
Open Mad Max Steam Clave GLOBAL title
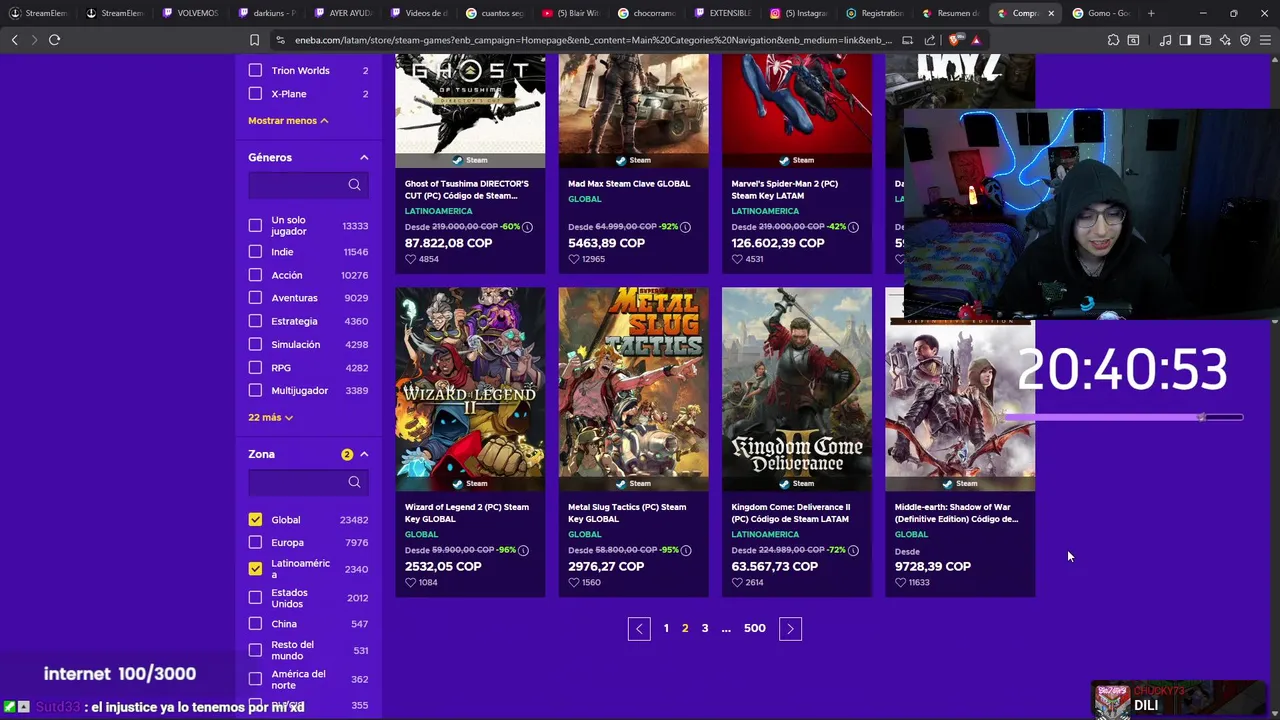(629, 184)
